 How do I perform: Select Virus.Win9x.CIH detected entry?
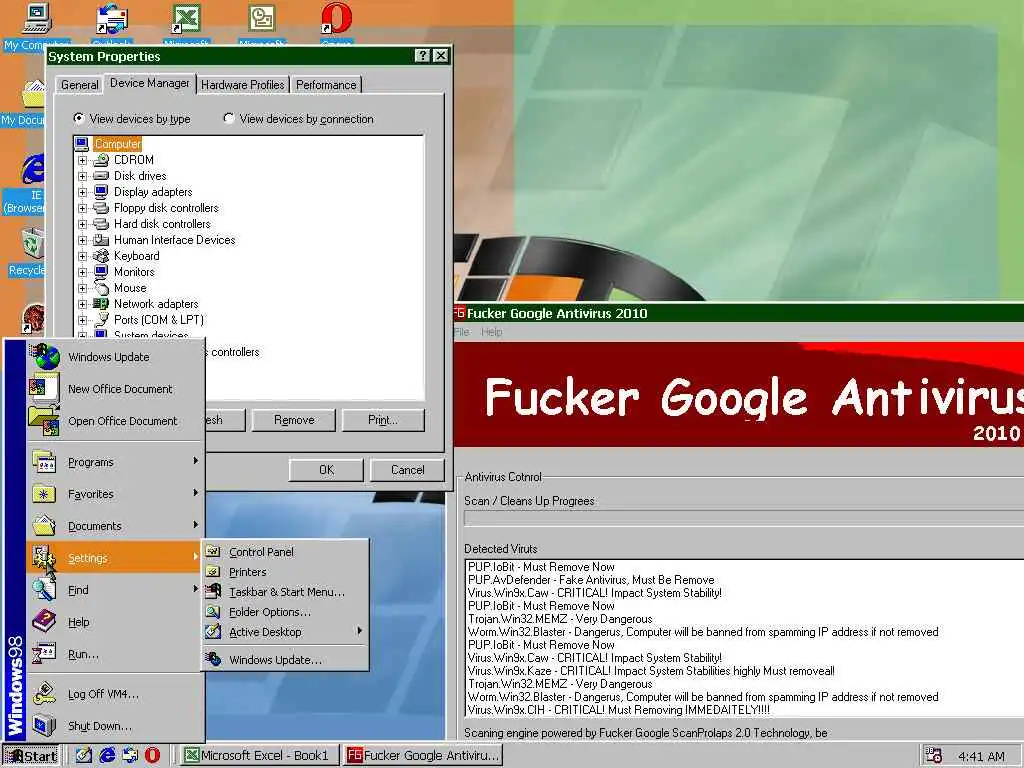coord(618,710)
